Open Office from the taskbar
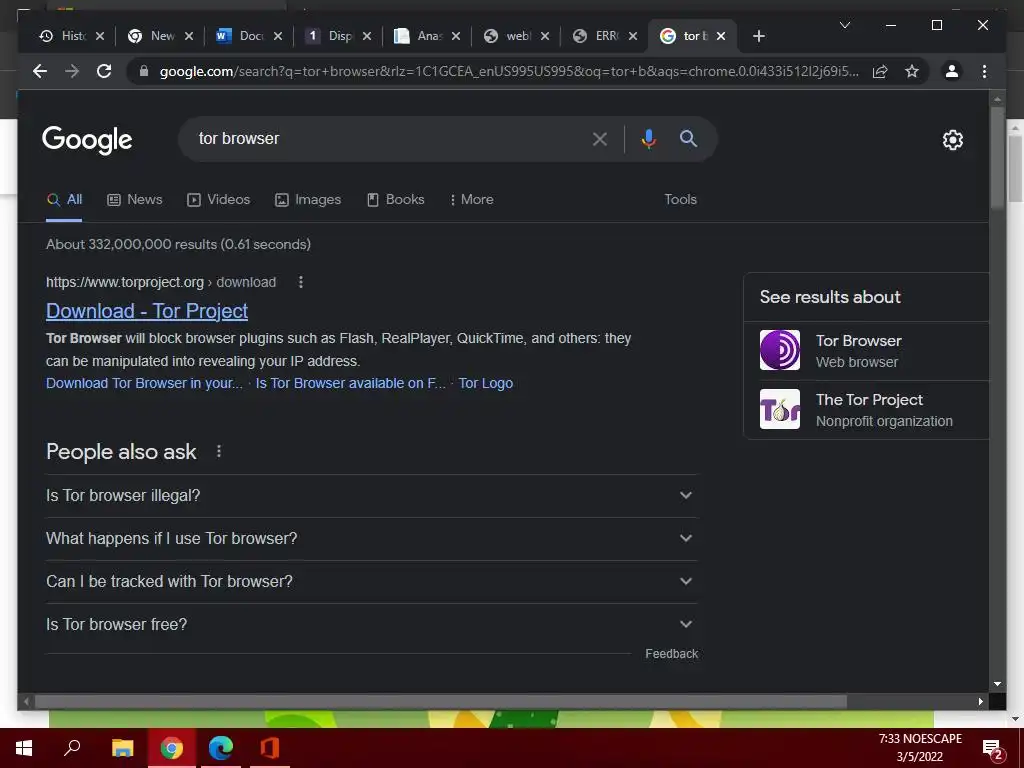The image size is (1024, 768). [x=270, y=748]
